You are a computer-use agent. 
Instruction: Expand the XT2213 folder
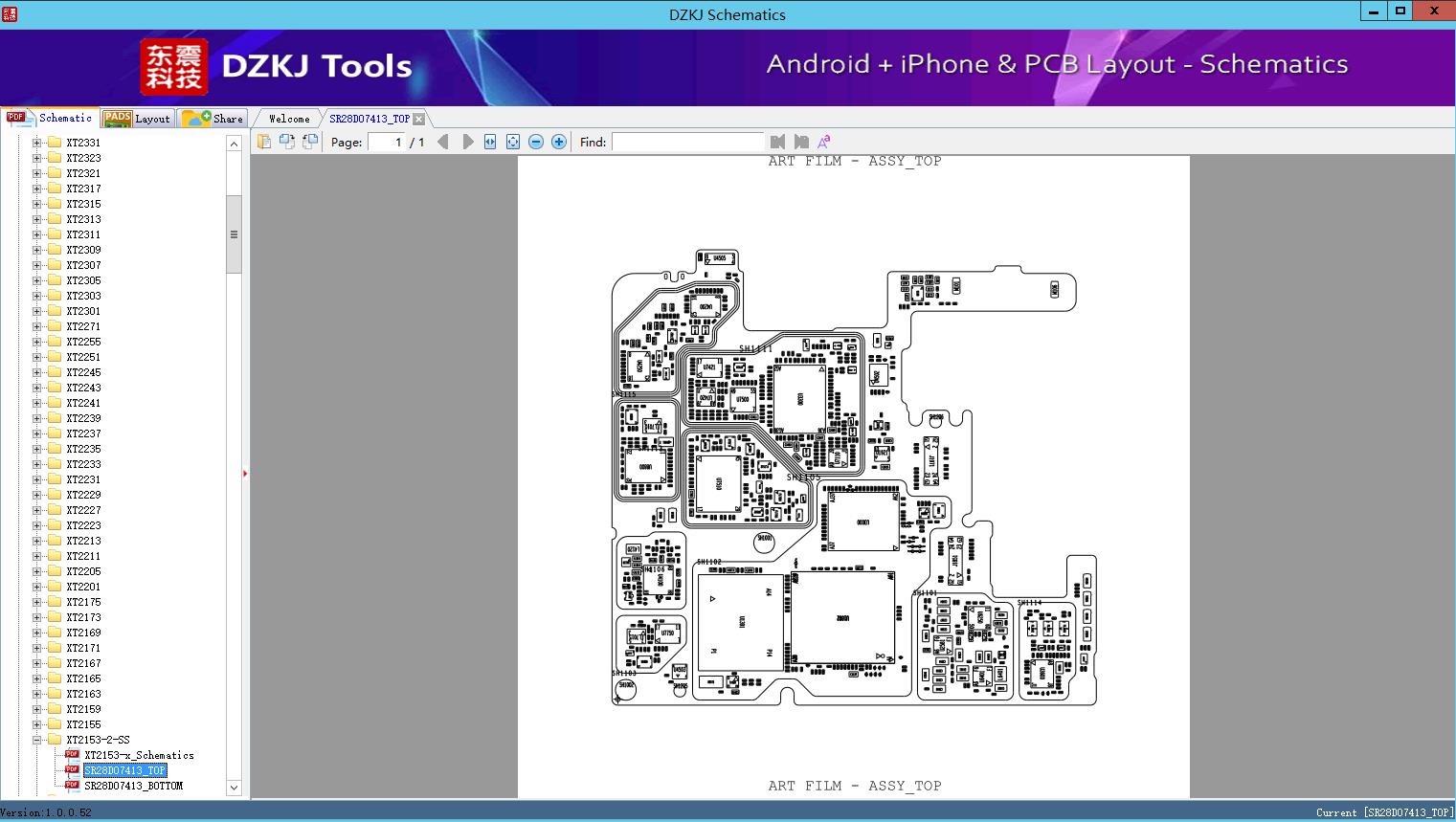(37, 541)
